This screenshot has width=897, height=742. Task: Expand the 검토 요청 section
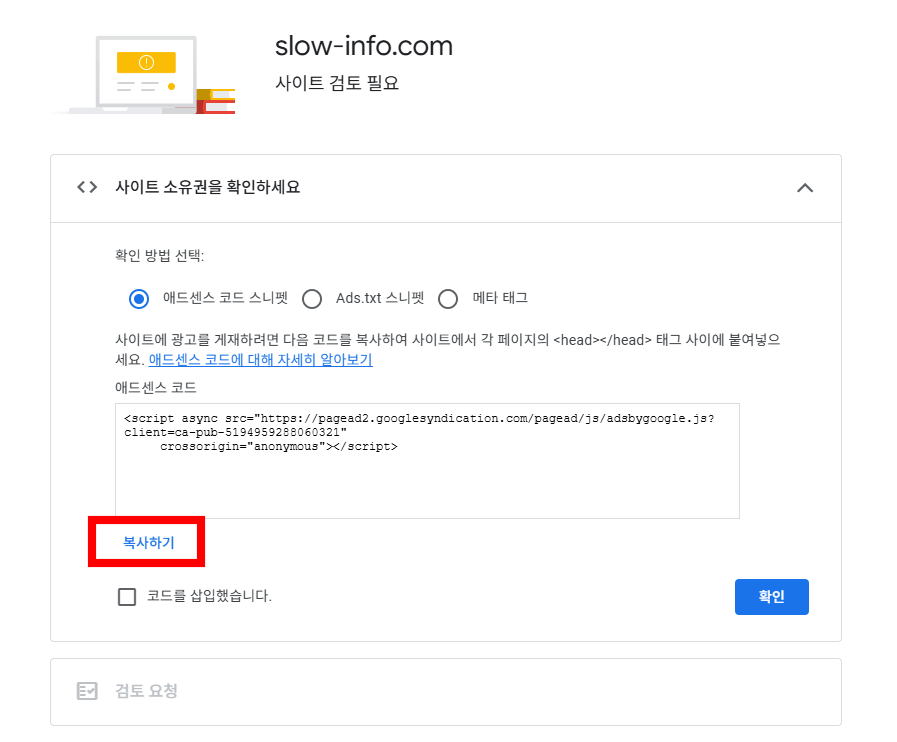pyautogui.click(x=446, y=692)
